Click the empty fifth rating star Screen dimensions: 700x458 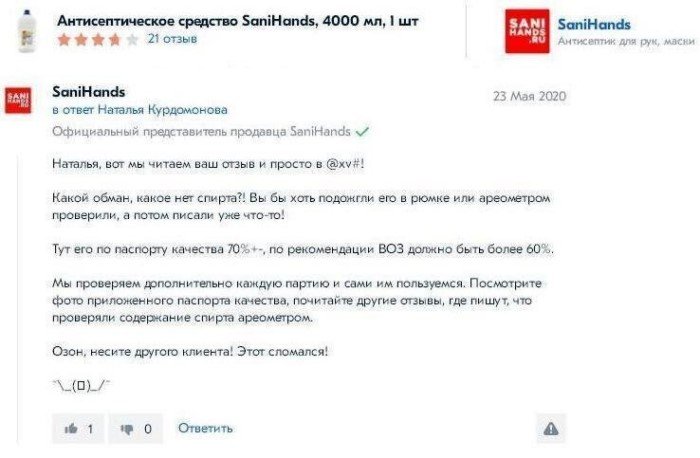click(132, 40)
